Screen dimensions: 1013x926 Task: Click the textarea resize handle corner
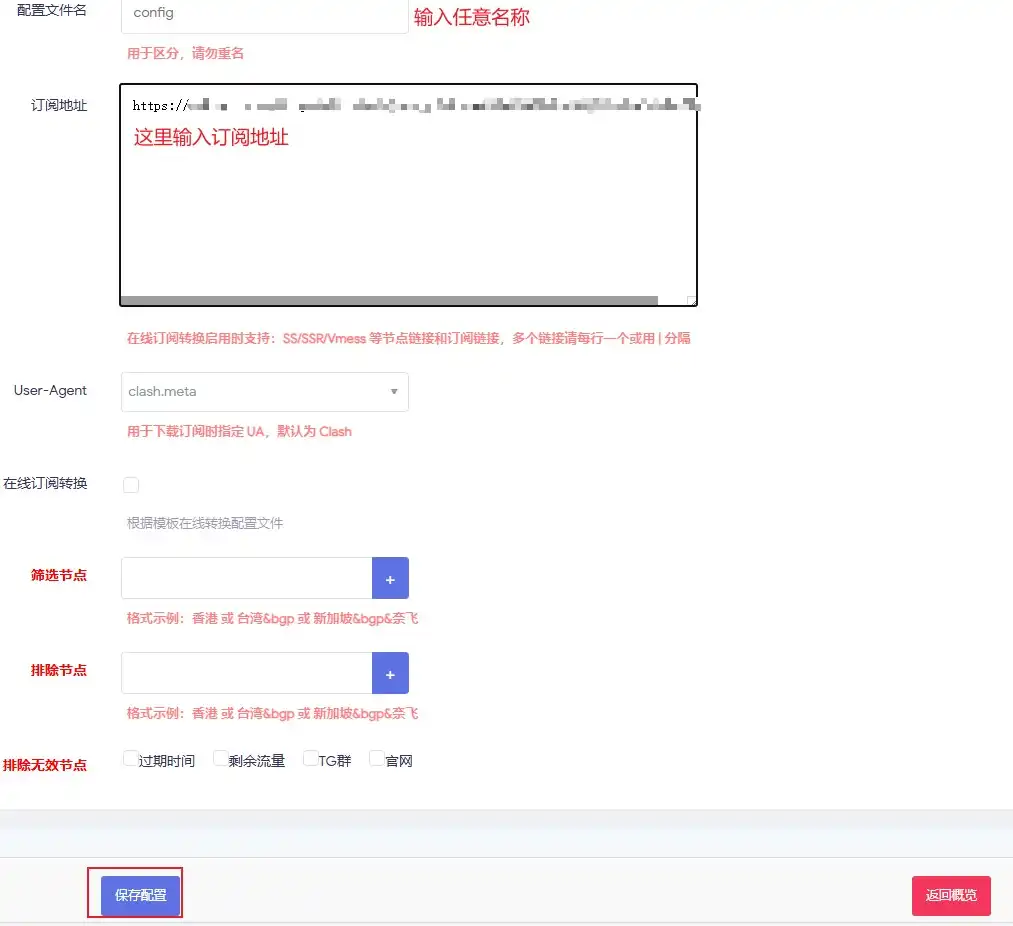pyautogui.click(x=691, y=300)
